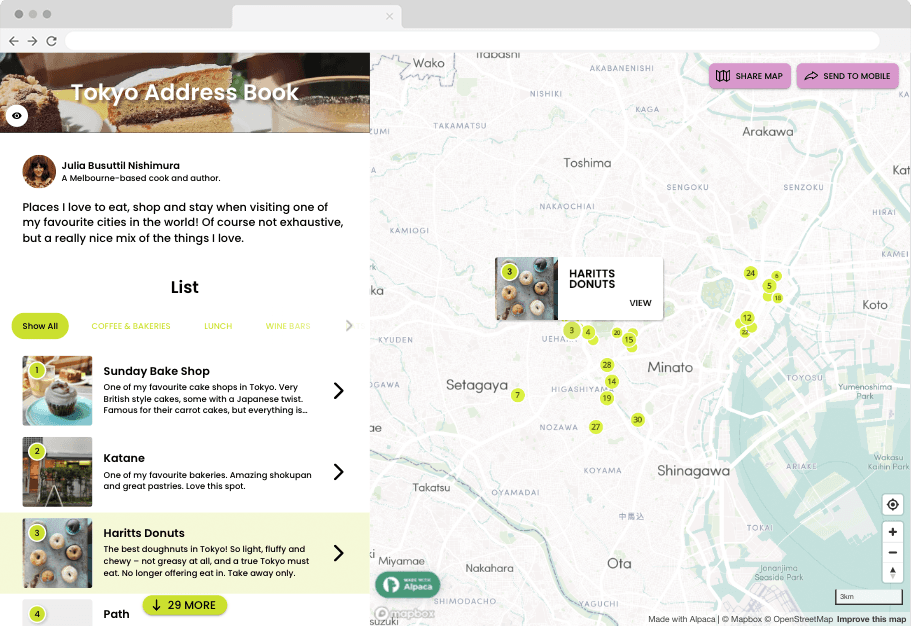Click map marker number 15
This screenshot has width=911, height=626.
tap(629, 339)
